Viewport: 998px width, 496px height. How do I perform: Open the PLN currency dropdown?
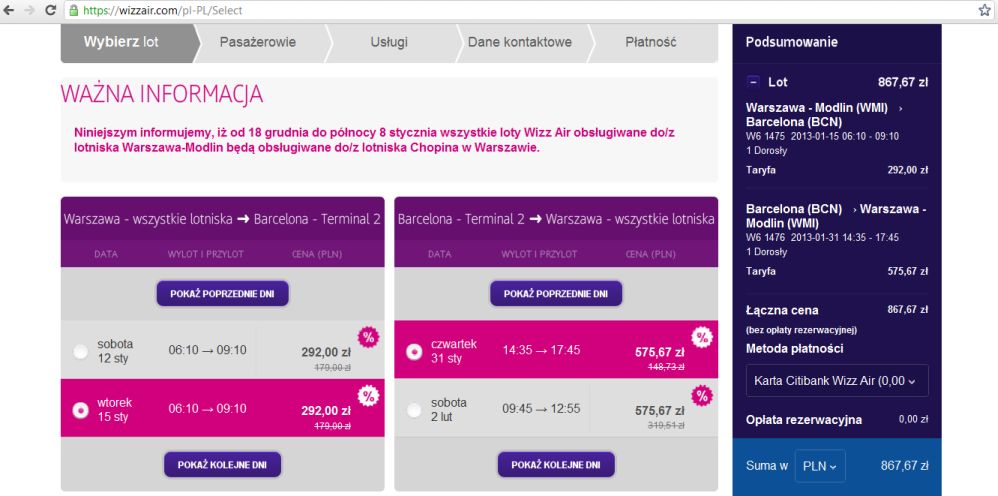820,466
